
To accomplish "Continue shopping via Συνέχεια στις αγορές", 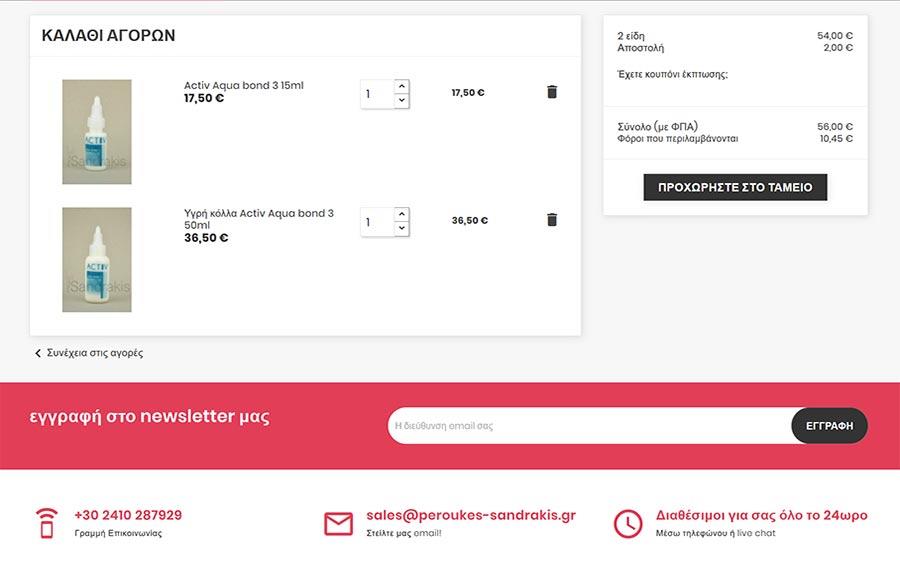I will [x=95, y=353].
